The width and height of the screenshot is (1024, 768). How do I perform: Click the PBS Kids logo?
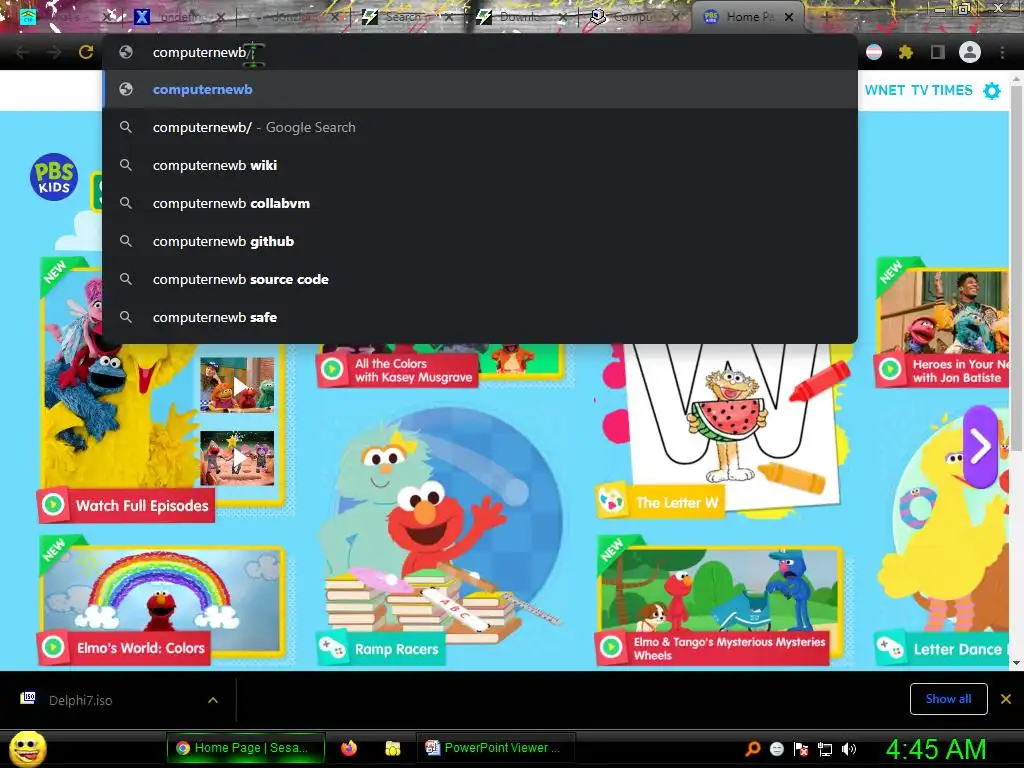click(x=54, y=177)
